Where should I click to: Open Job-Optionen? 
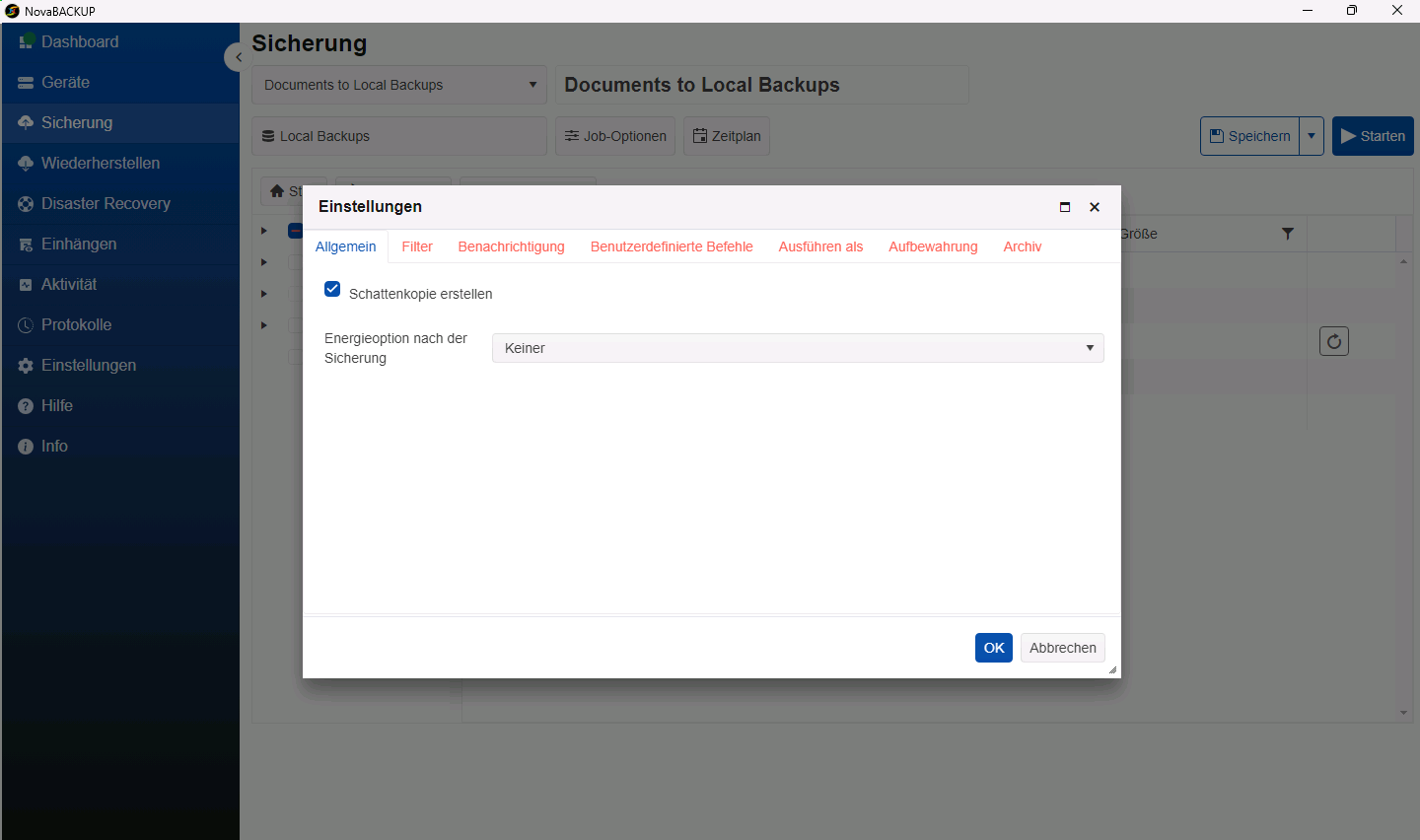coord(615,136)
